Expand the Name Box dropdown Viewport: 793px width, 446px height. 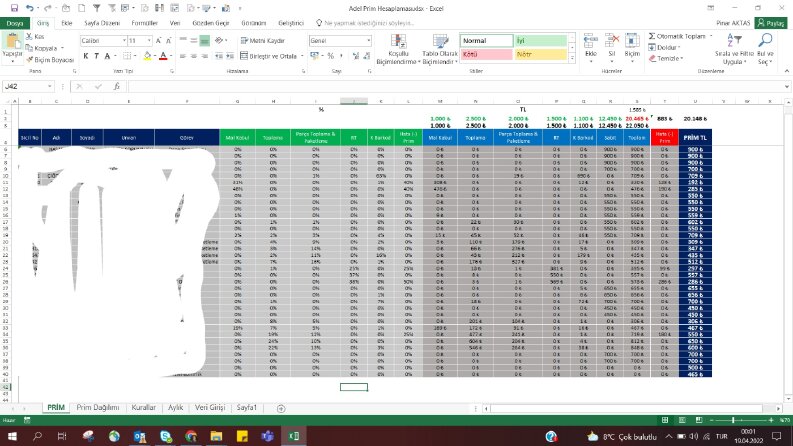(x=50, y=86)
